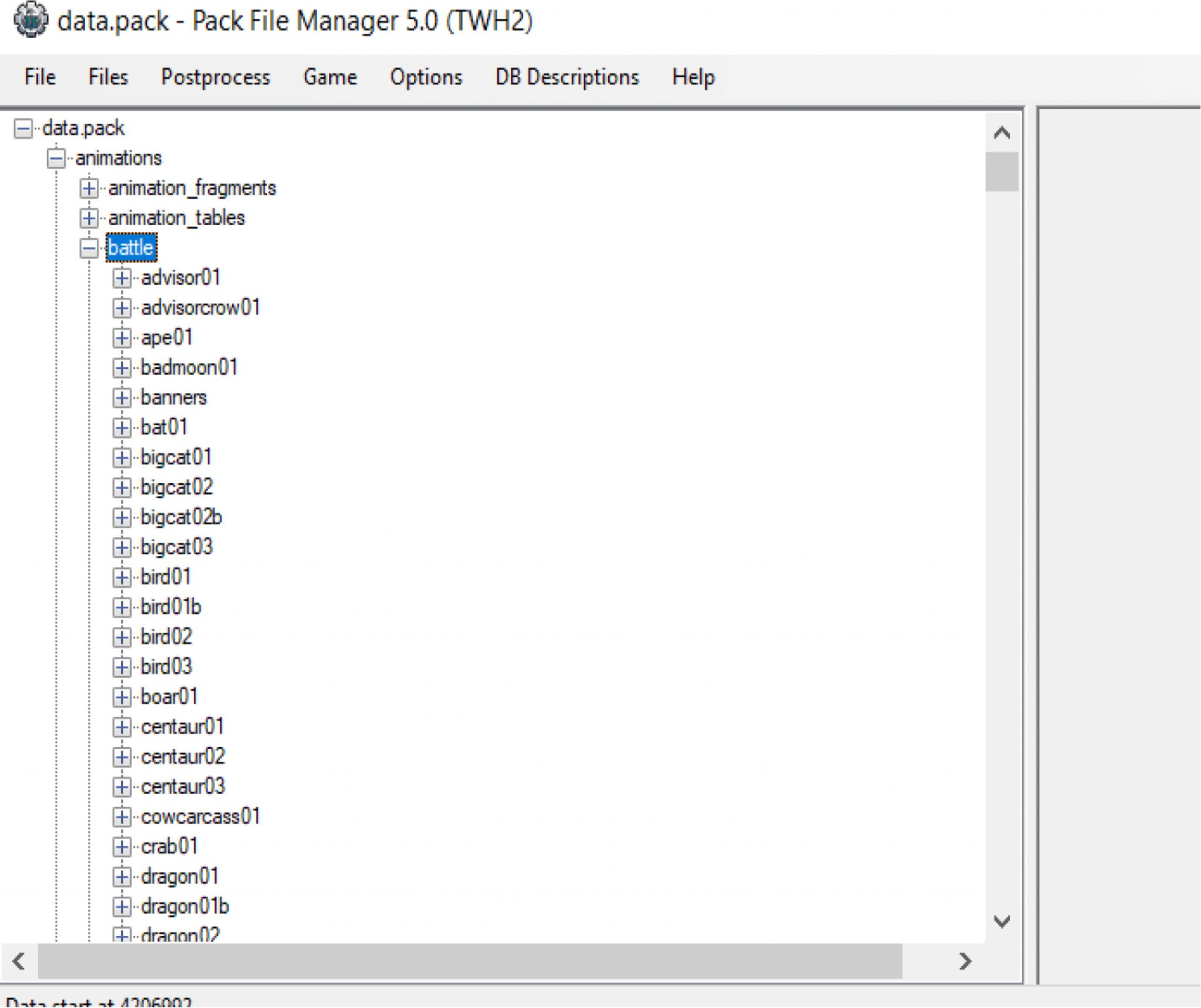Expand the bigcat03 folder
Image resolution: width=1201 pixels, height=1008 pixels.
[x=121, y=547]
